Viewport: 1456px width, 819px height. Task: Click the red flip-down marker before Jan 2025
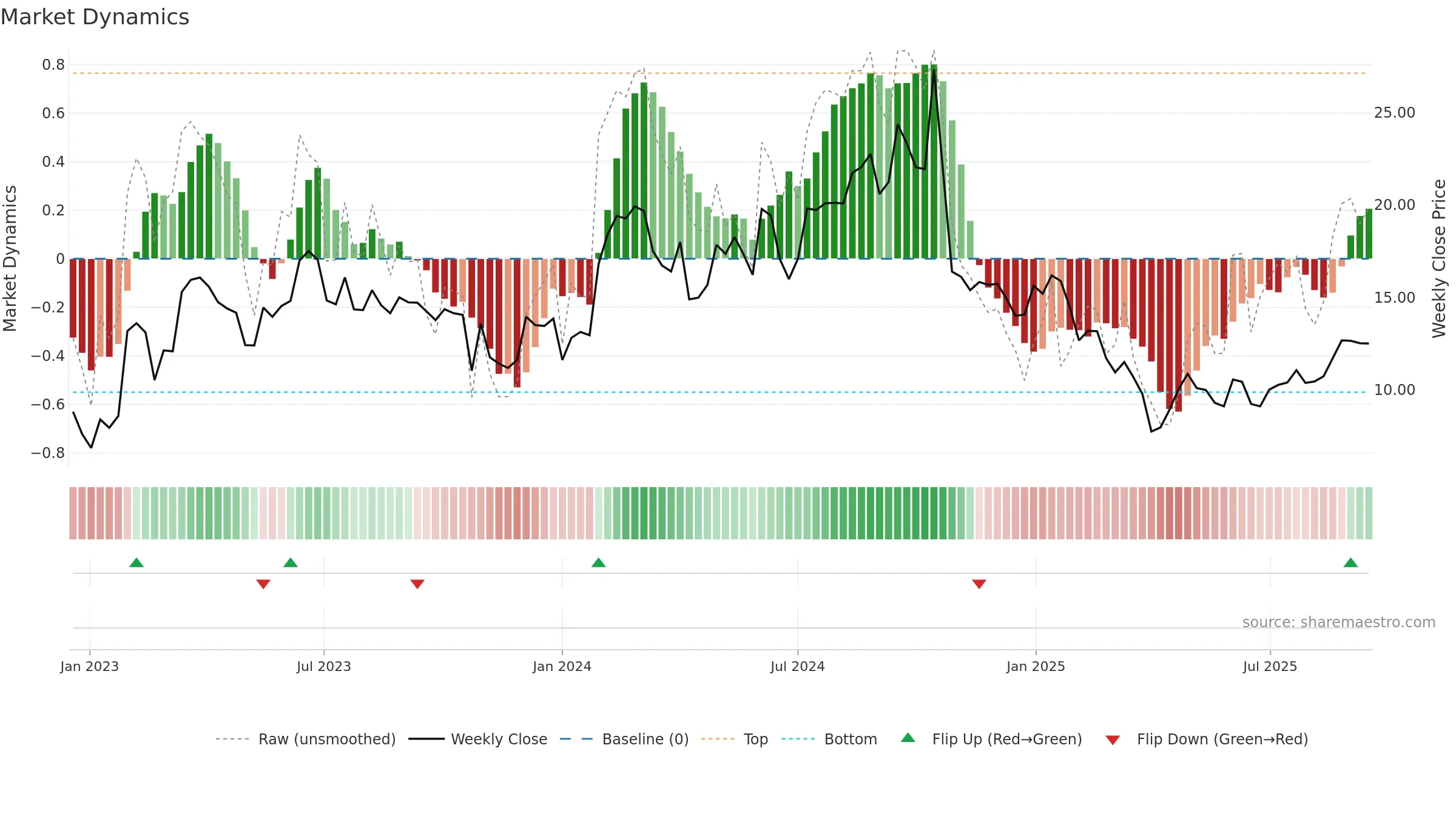[979, 584]
